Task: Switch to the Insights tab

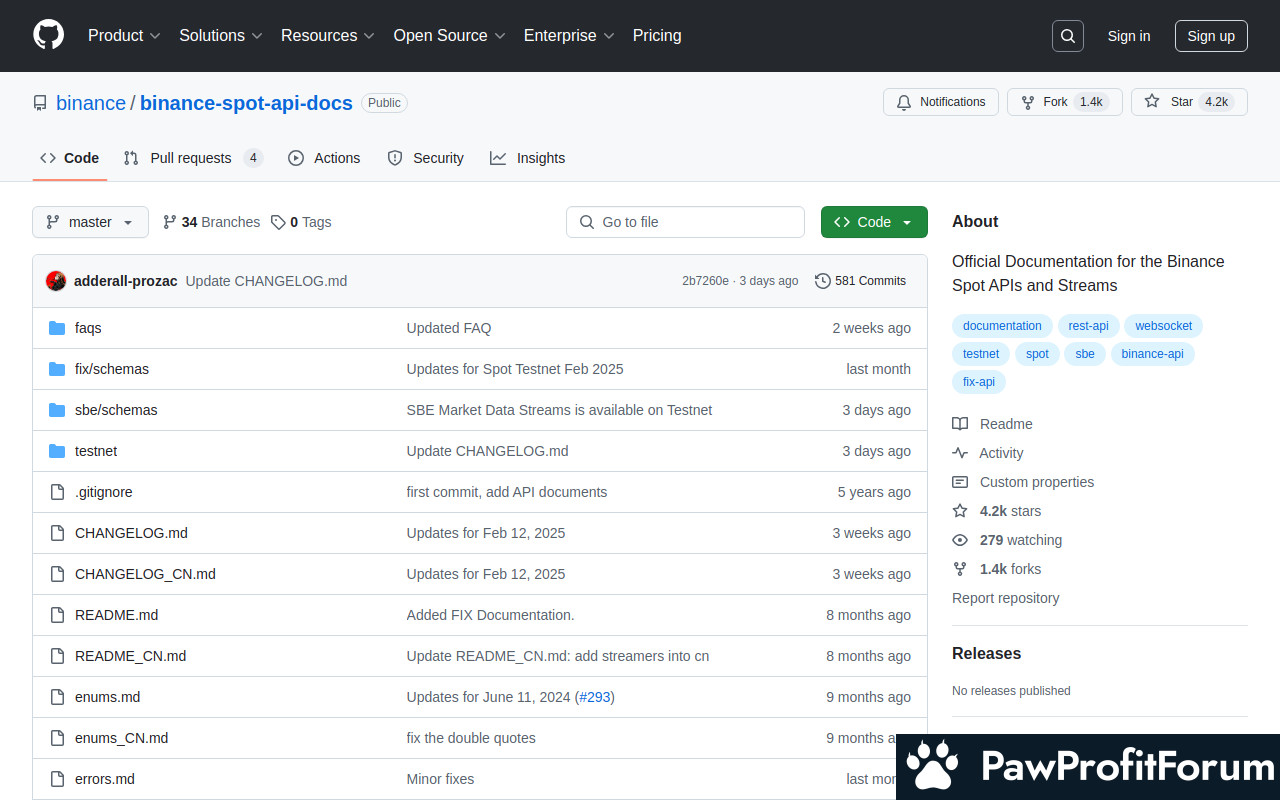Action: tap(527, 158)
